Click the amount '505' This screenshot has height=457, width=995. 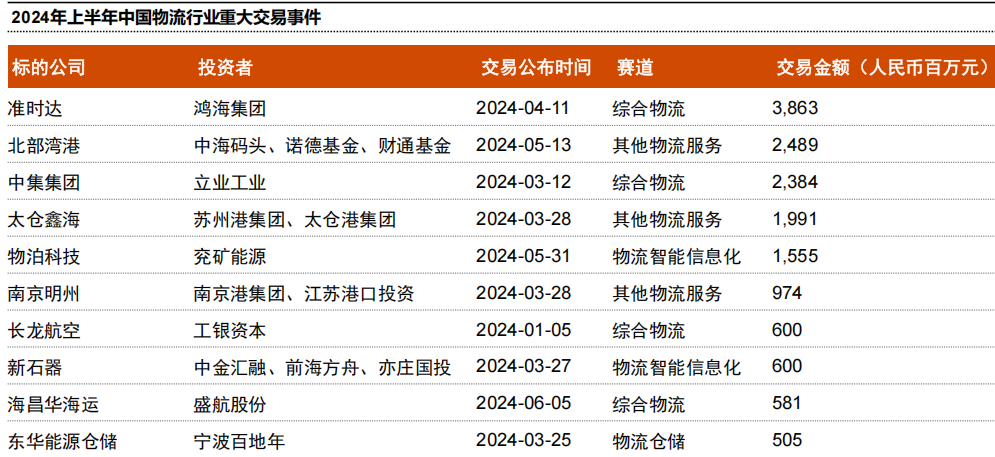787,440
